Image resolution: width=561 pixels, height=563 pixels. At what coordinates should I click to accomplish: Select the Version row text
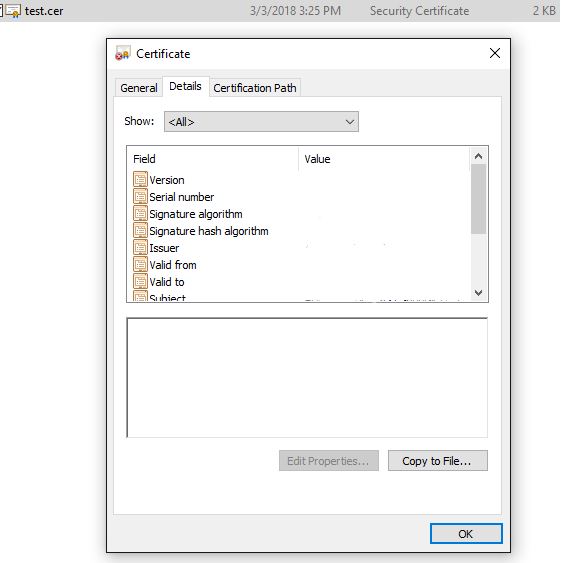[167, 180]
